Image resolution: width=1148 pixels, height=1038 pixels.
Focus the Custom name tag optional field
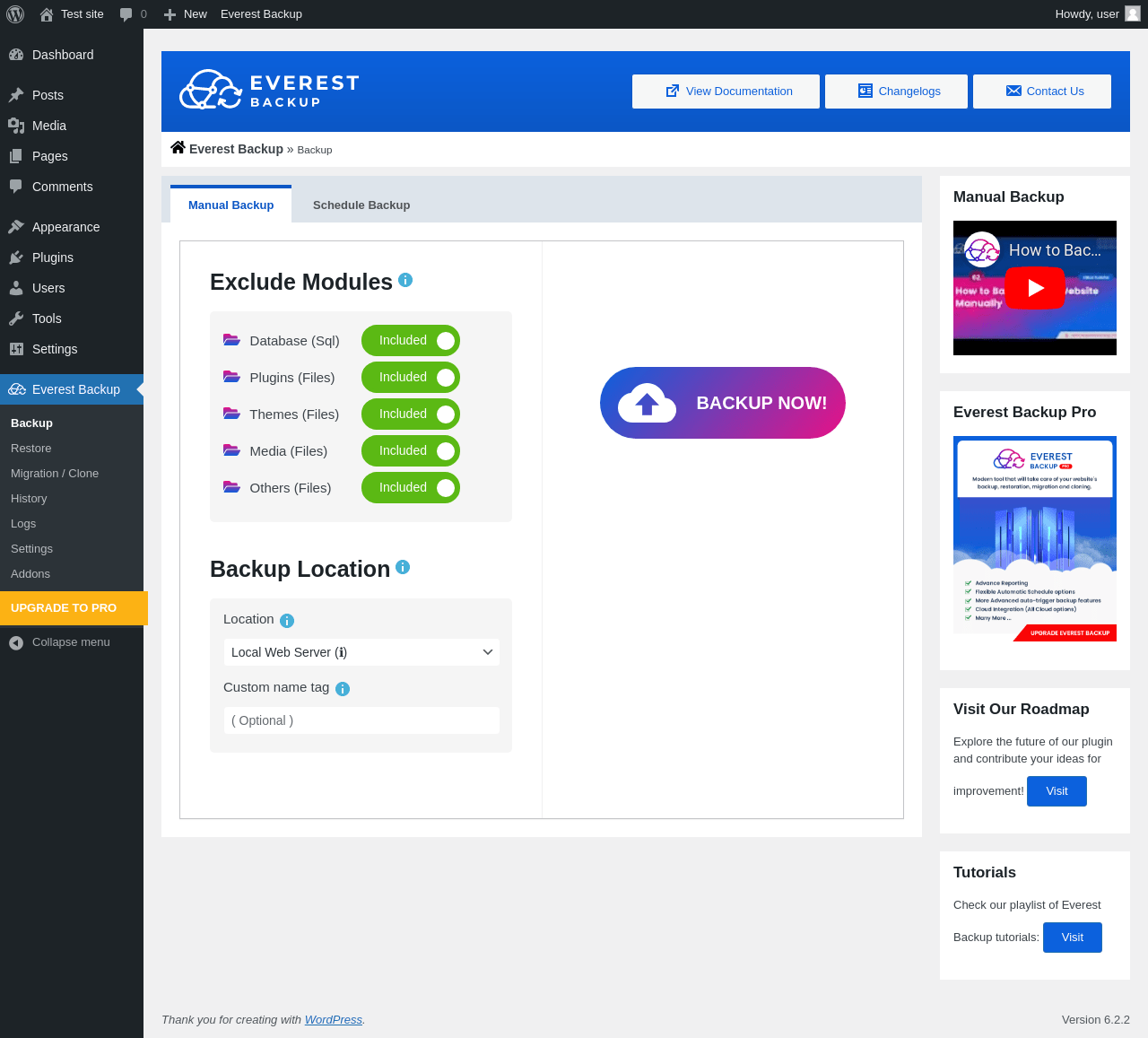click(361, 720)
